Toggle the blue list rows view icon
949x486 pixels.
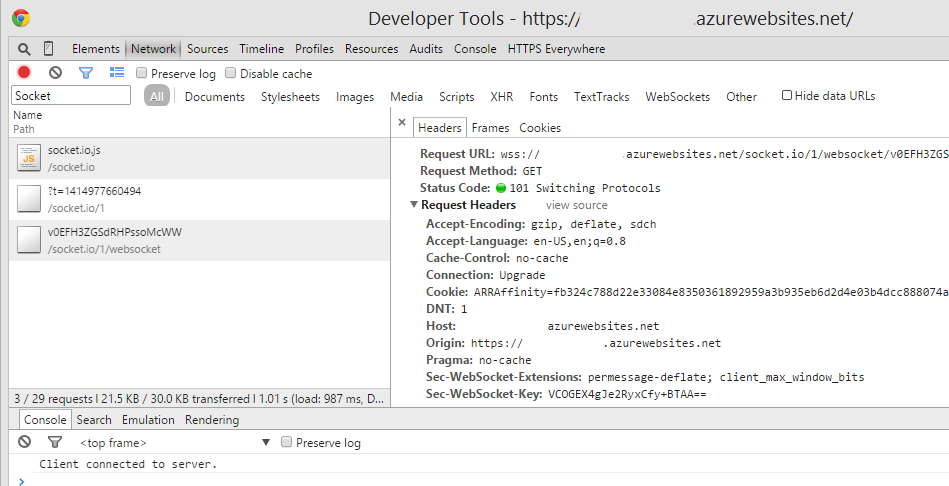click(x=117, y=73)
